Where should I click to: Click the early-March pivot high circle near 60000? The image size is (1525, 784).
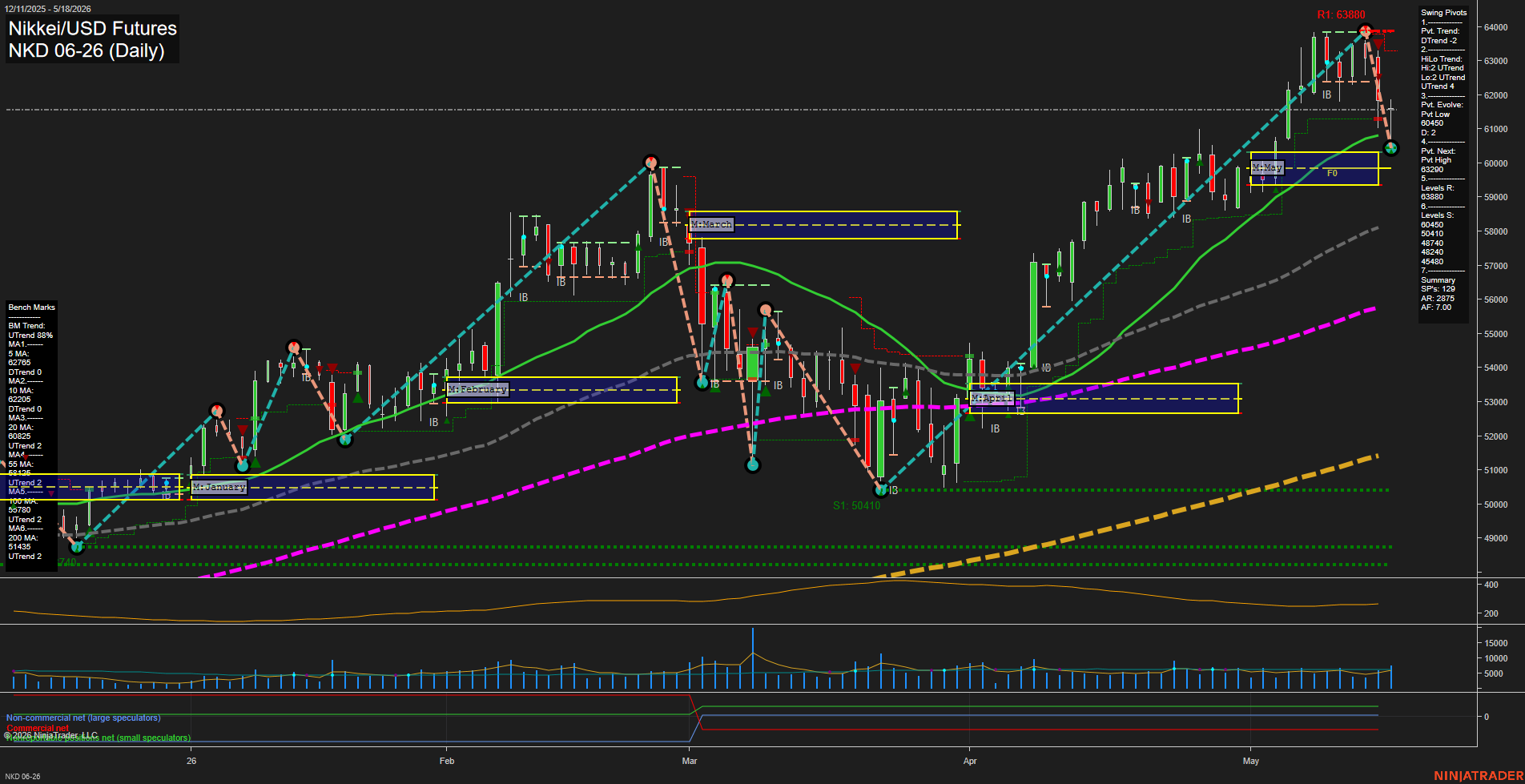click(x=650, y=163)
